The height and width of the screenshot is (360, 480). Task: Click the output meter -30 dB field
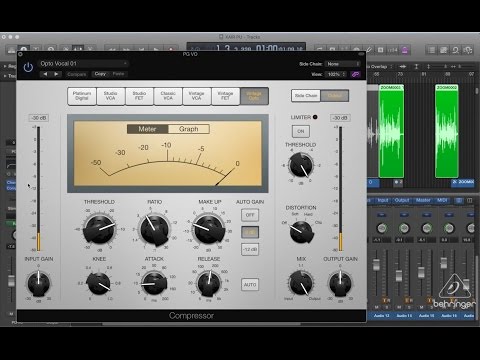tap(340, 118)
